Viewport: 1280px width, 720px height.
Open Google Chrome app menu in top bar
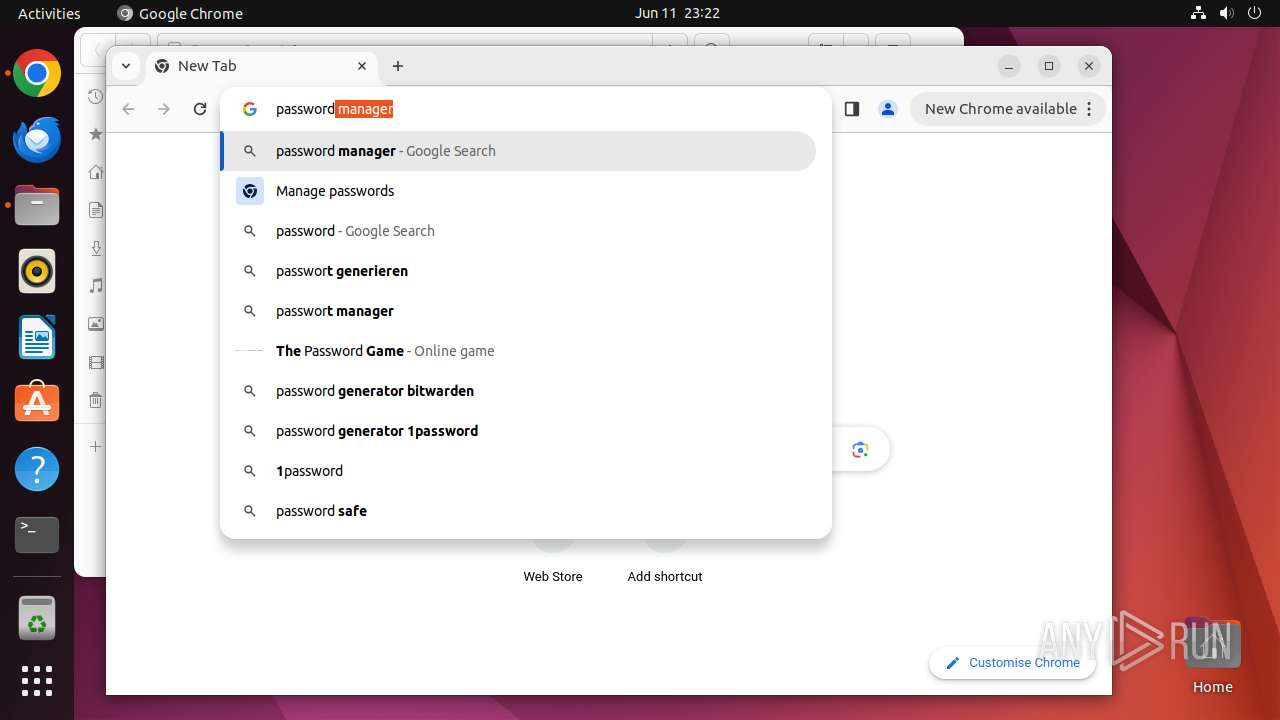pos(180,13)
